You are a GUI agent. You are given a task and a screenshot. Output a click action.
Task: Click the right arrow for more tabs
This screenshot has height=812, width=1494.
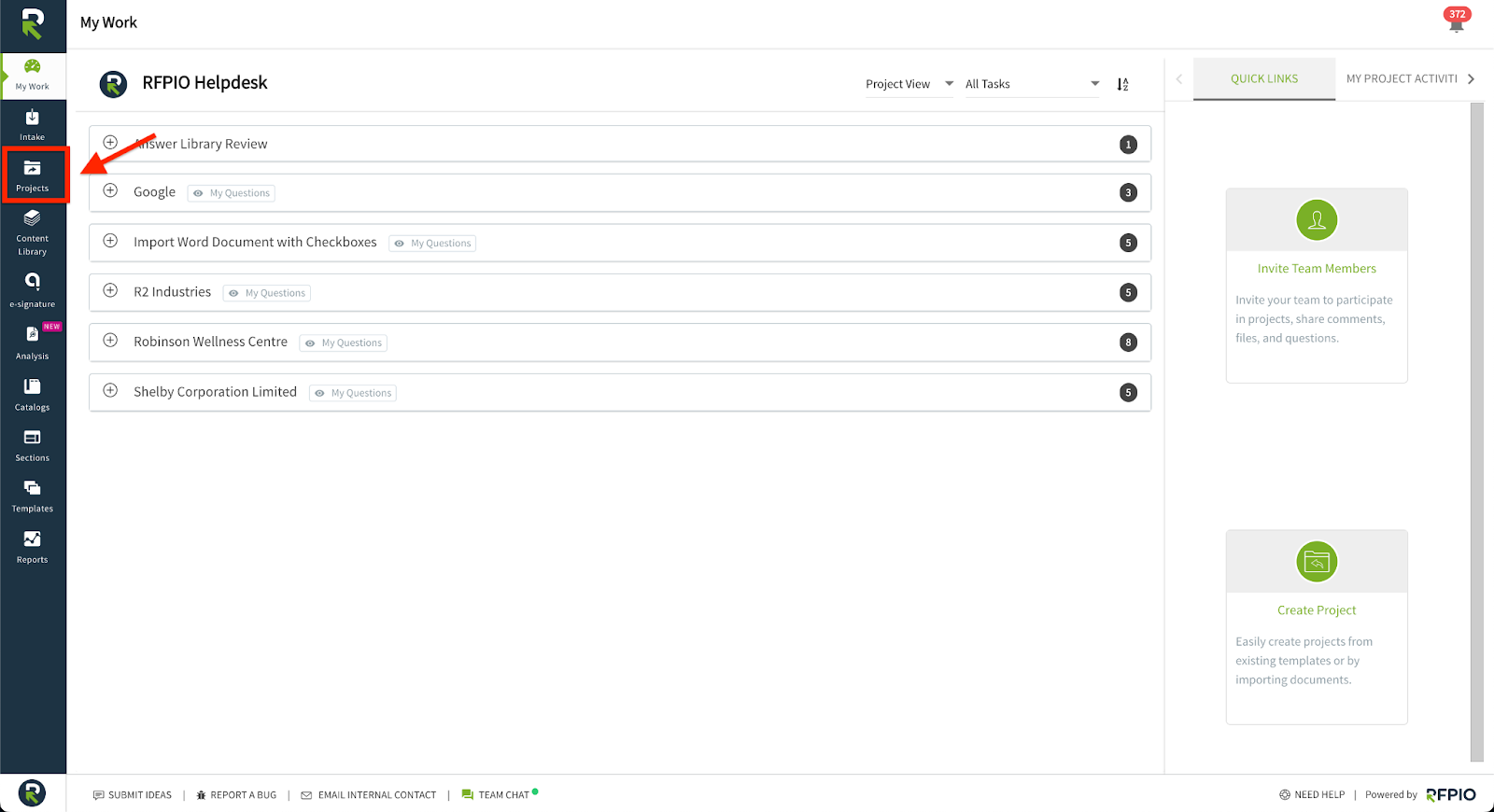tap(1472, 79)
